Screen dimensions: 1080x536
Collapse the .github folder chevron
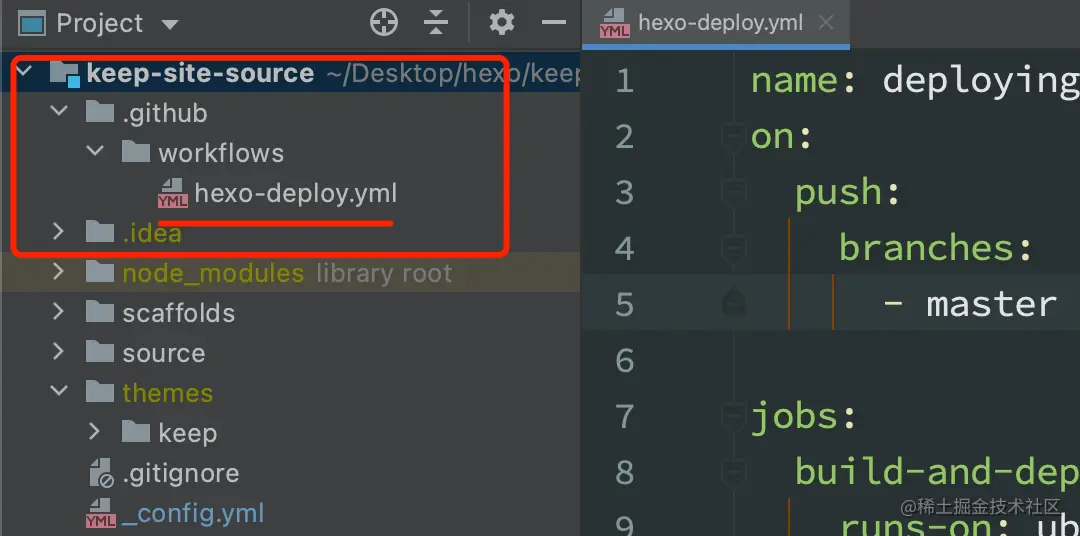tap(60, 110)
